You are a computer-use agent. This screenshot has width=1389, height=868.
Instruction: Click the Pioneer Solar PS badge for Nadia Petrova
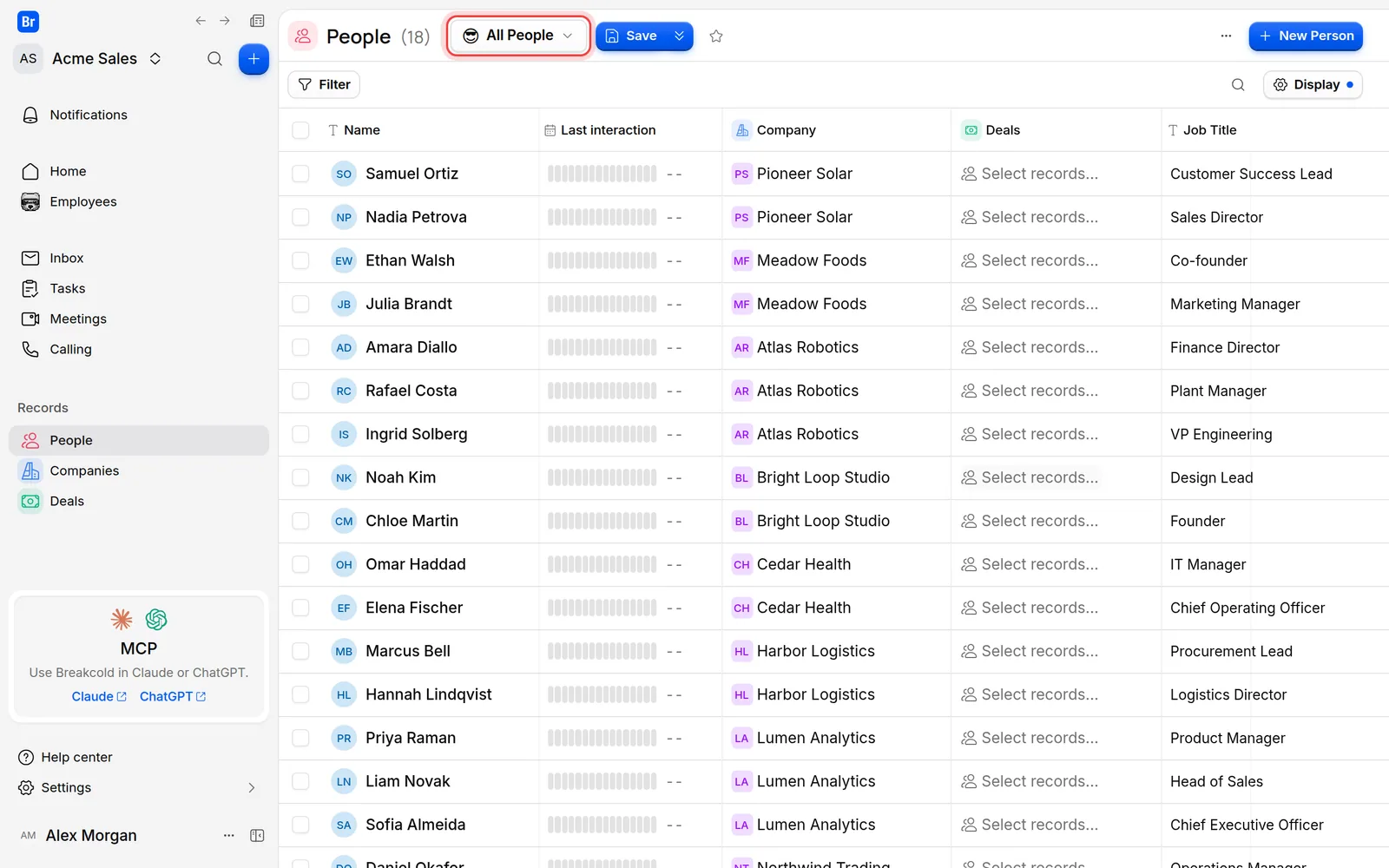pyautogui.click(x=741, y=217)
